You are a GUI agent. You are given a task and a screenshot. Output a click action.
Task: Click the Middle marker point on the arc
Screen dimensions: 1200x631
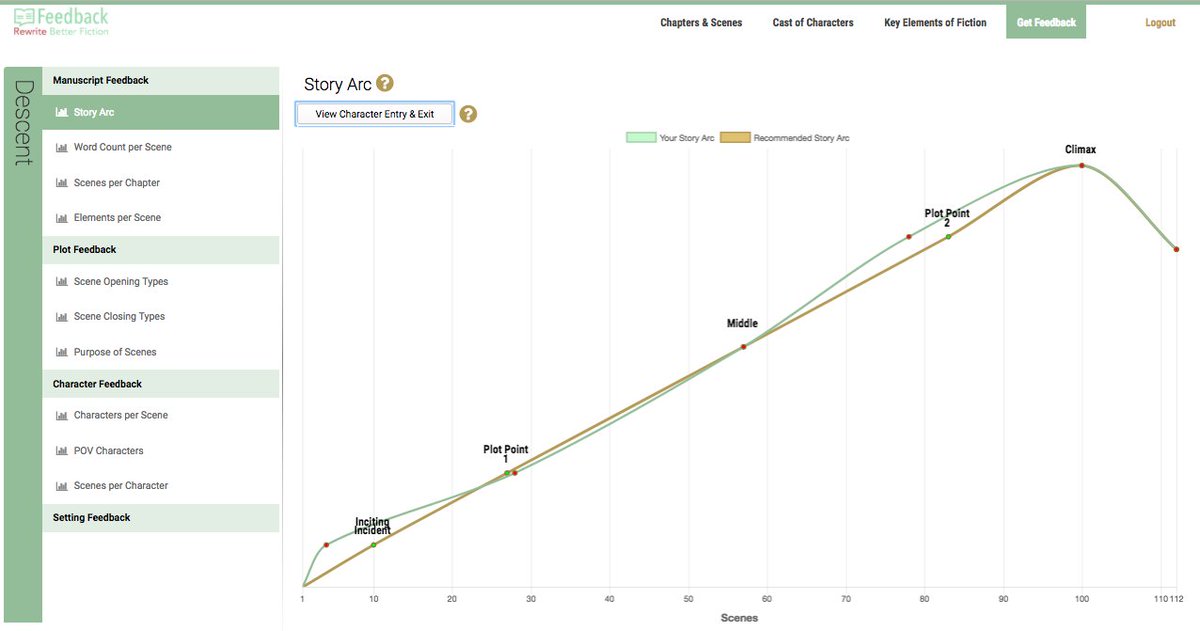743,347
